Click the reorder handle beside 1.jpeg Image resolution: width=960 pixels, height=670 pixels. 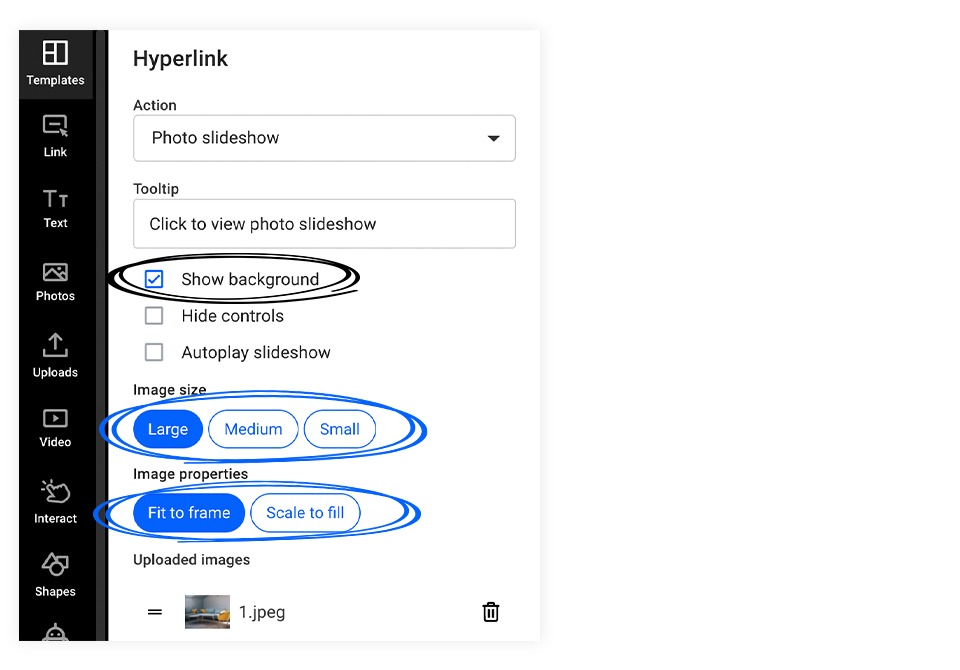click(x=155, y=612)
